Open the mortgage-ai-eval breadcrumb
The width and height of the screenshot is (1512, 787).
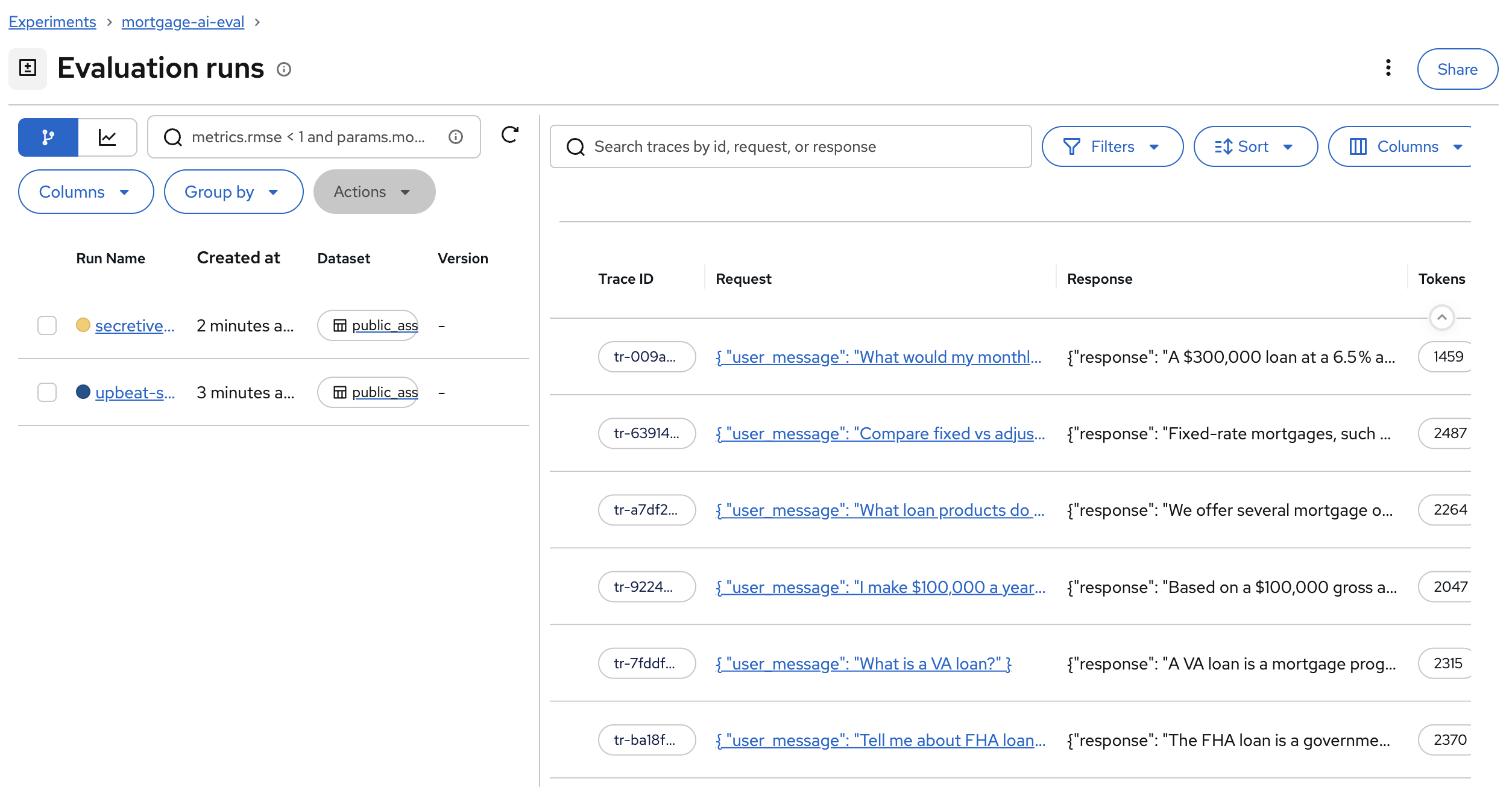click(183, 22)
